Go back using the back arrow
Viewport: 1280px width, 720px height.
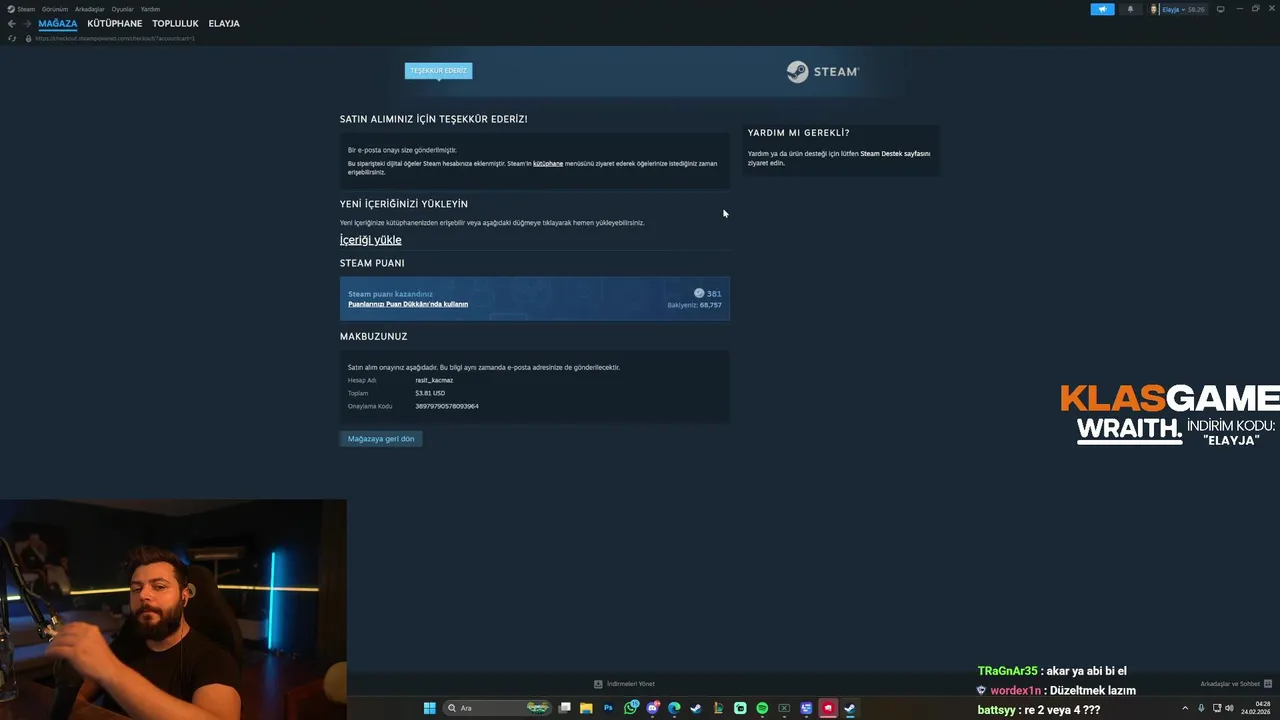[x=12, y=23]
